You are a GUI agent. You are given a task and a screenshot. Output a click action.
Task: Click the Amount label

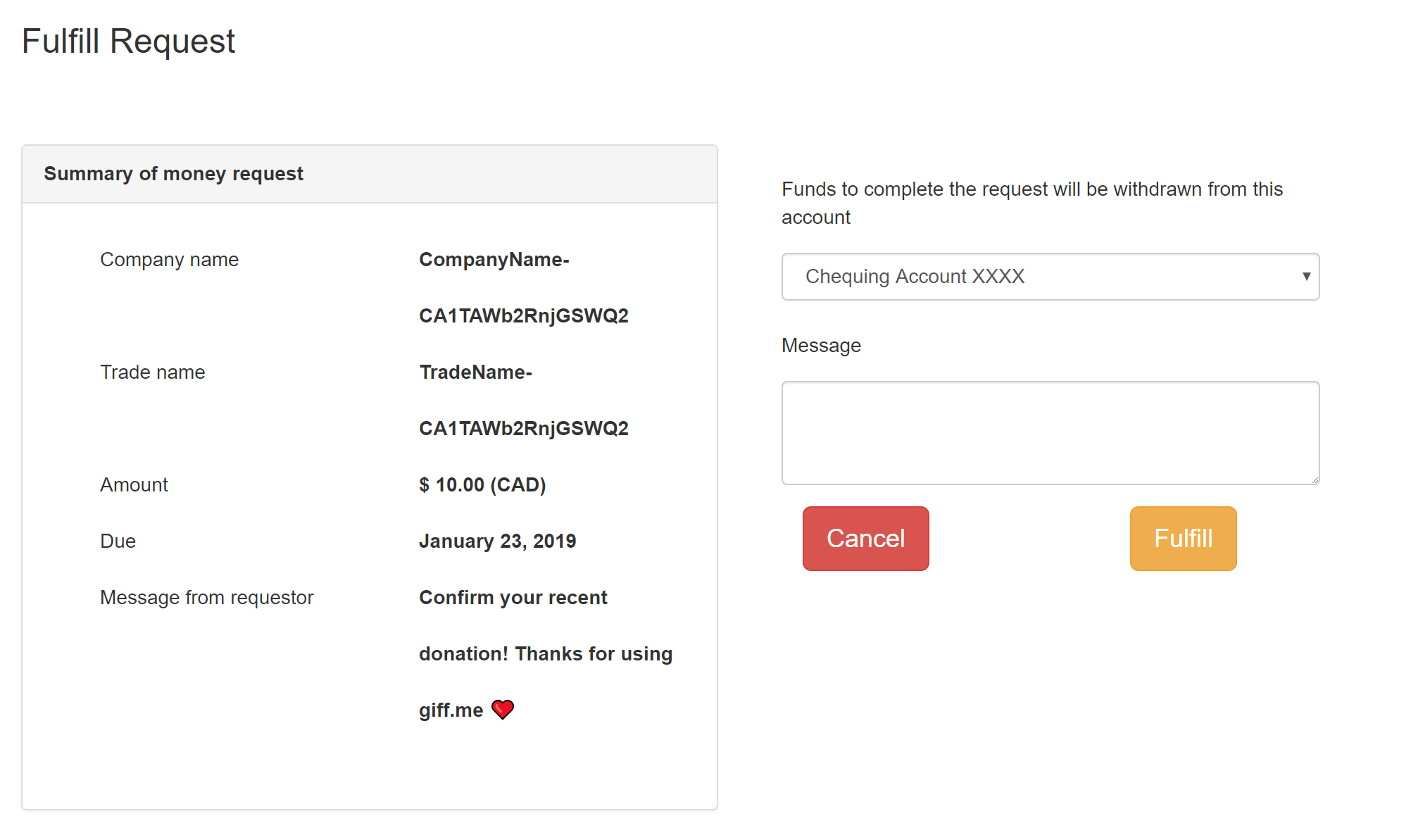(x=134, y=485)
